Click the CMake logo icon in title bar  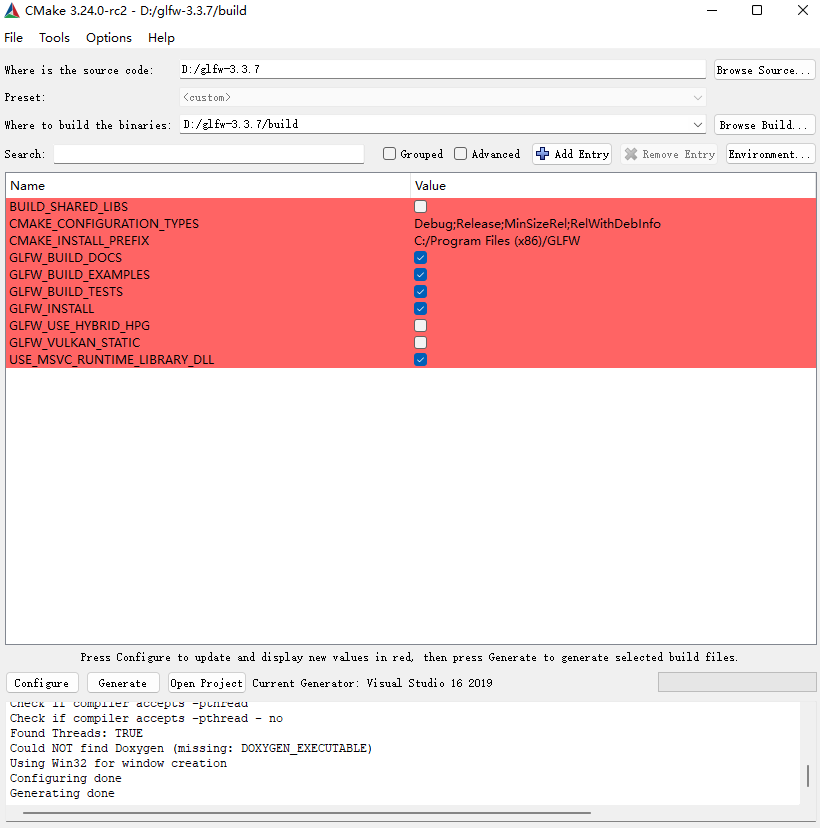12,11
